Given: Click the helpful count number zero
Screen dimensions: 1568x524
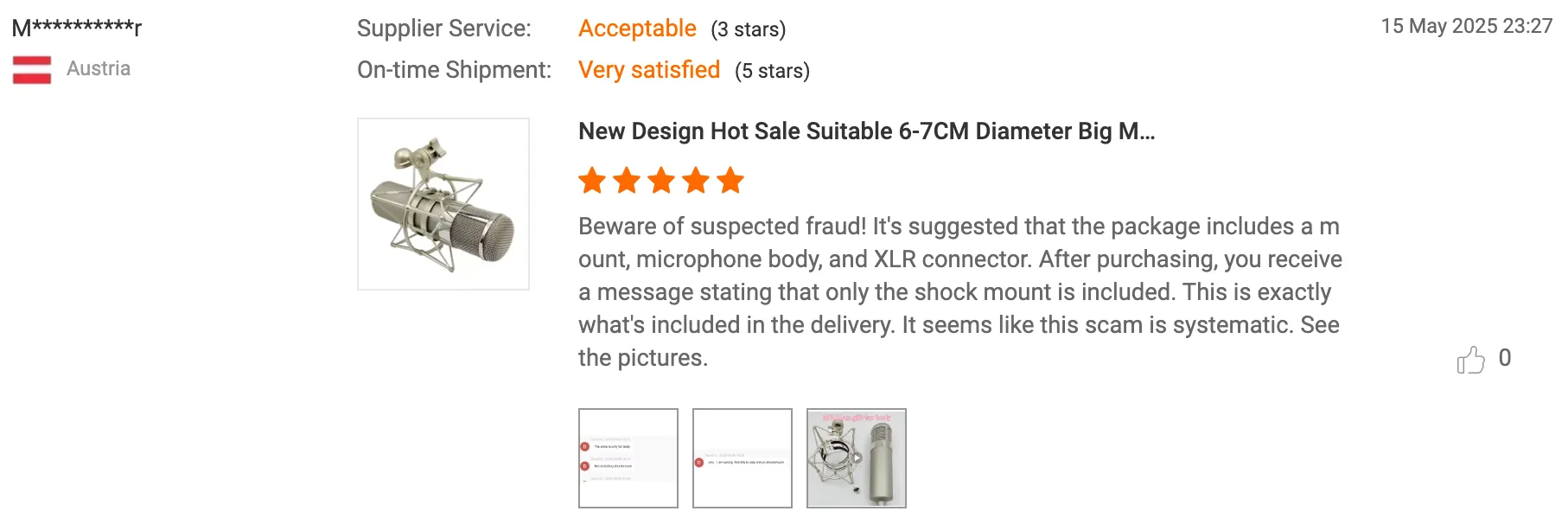Looking at the screenshot, I should pos(1505,358).
